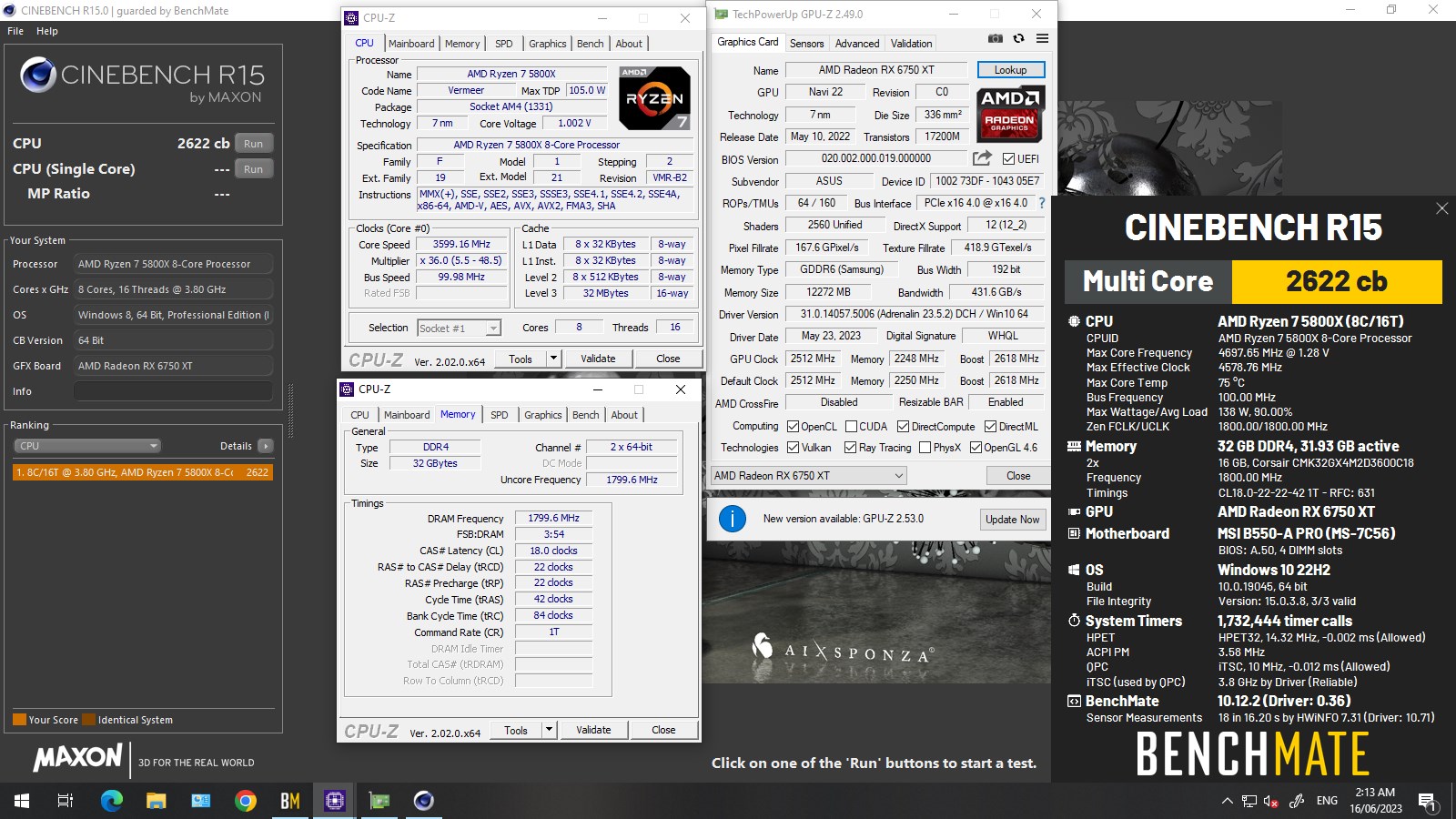Open Bench tab in top CPU-Z window
Image resolution: width=1456 pixels, height=819 pixels.
coord(590,44)
